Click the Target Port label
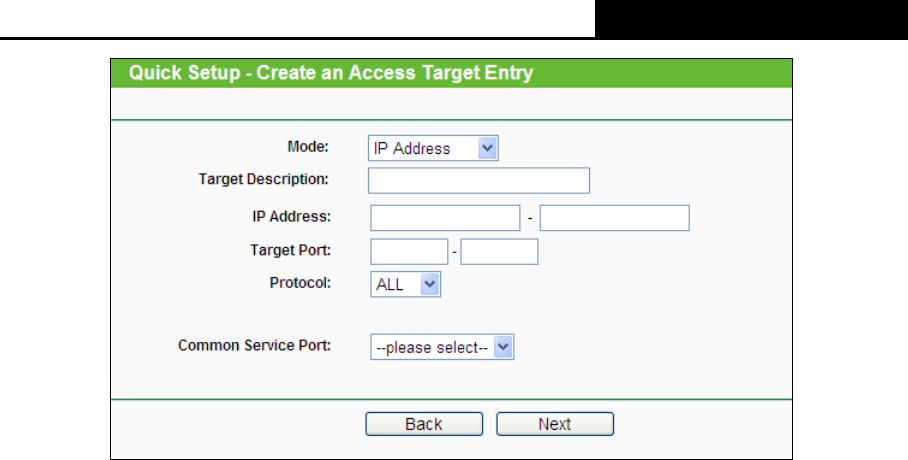The image size is (908, 460). pos(290,249)
